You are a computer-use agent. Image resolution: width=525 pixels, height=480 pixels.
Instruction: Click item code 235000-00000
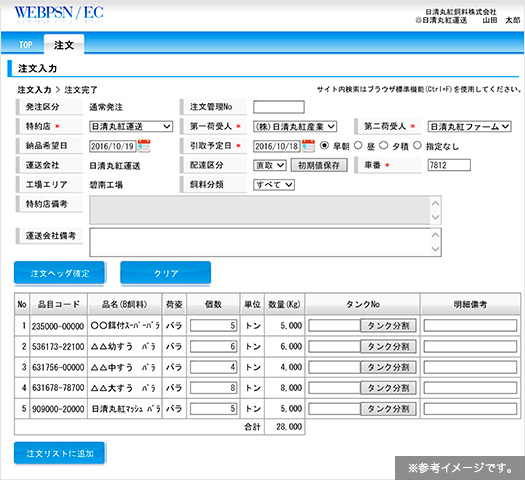(58, 326)
